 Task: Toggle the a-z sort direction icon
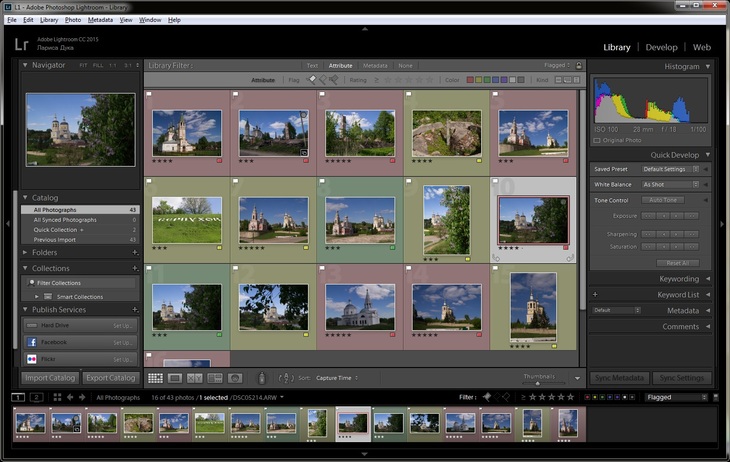pos(286,378)
